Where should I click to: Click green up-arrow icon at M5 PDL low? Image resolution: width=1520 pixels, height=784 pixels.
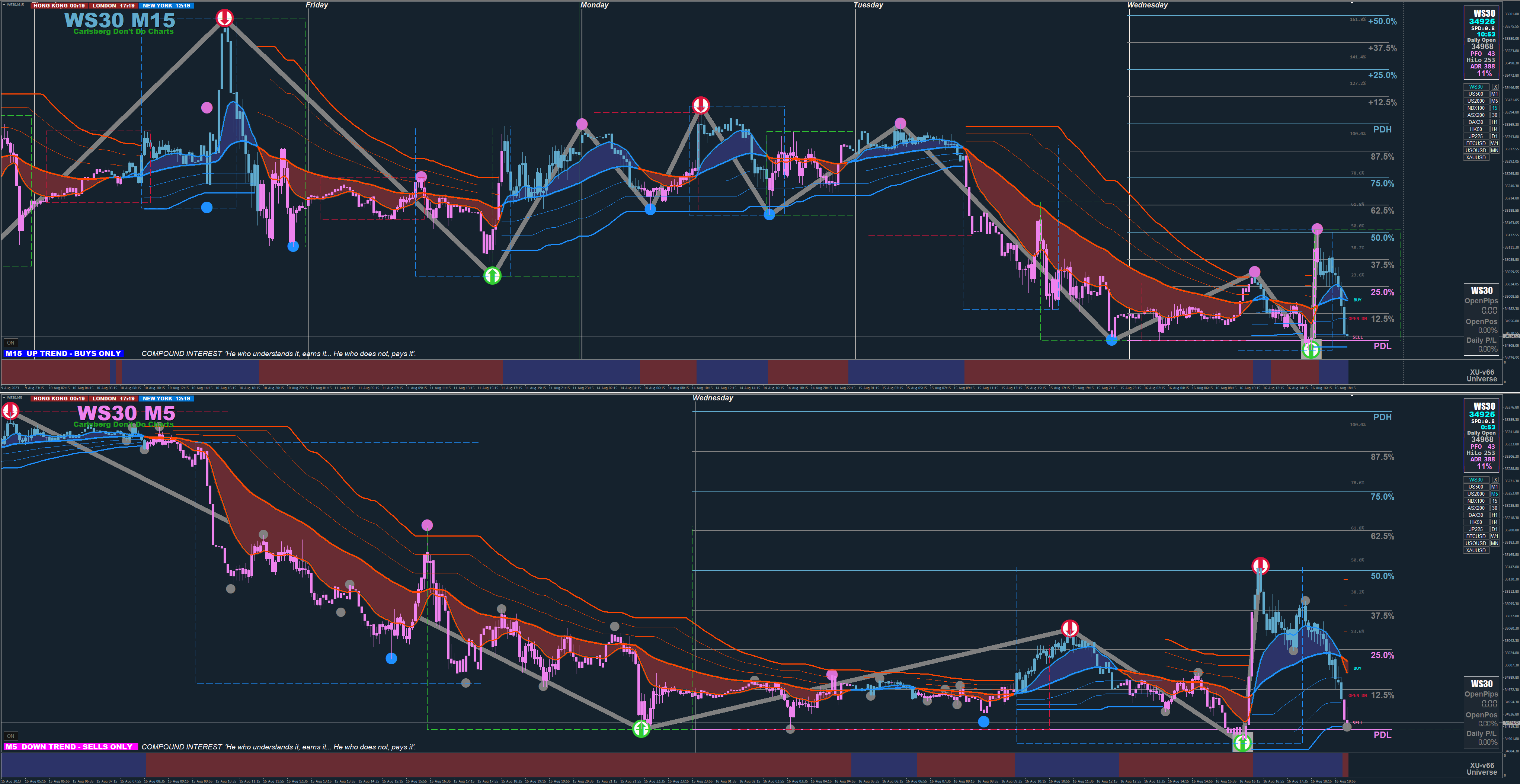pyautogui.click(x=1243, y=743)
